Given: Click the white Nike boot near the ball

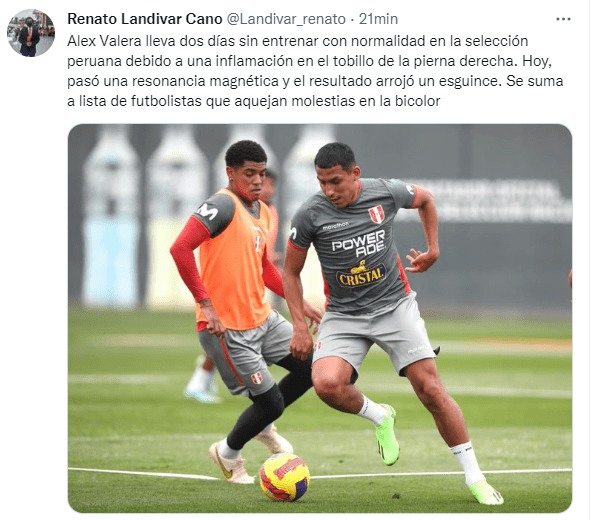Looking at the screenshot, I should tap(230, 462).
